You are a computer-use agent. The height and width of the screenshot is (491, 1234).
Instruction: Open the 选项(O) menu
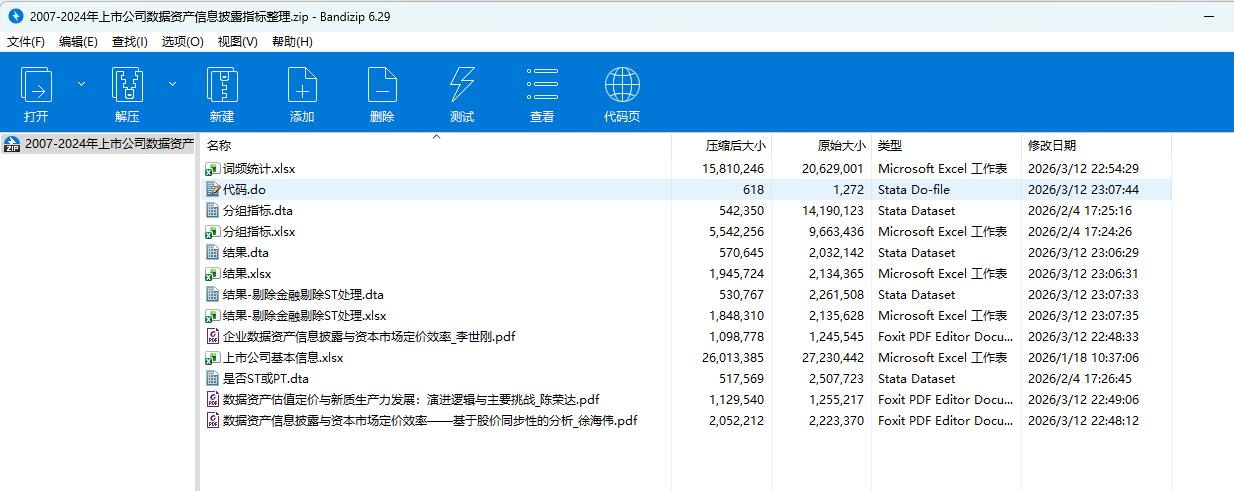(x=183, y=42)
